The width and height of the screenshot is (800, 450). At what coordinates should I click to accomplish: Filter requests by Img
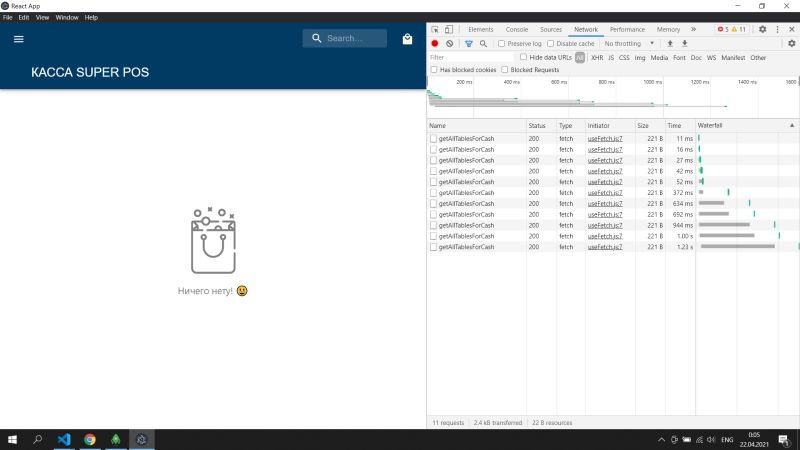point(640,58)
